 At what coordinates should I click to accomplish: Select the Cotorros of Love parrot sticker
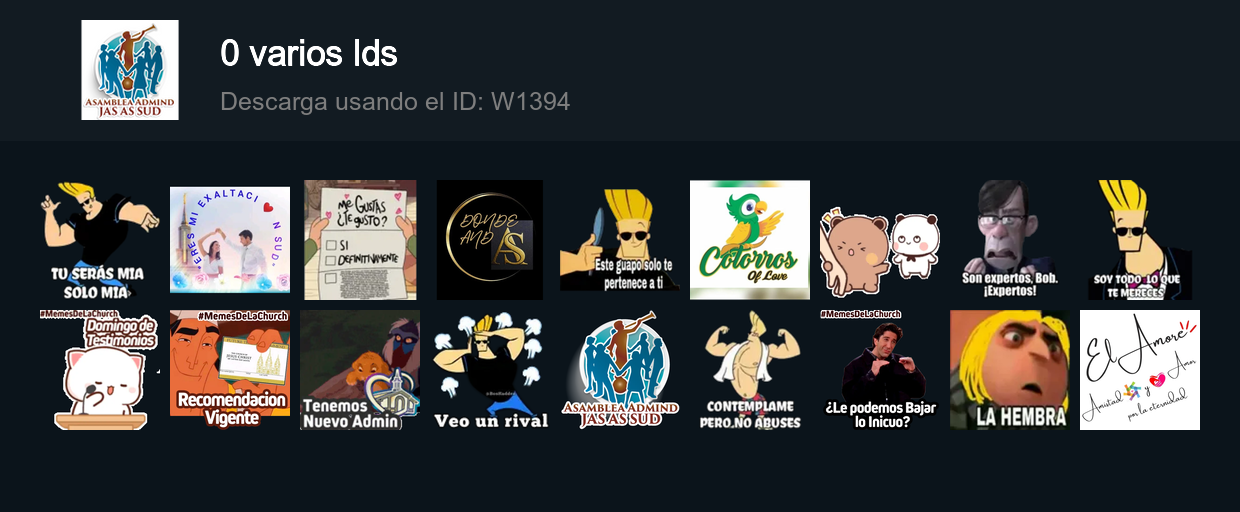point(750,240)
